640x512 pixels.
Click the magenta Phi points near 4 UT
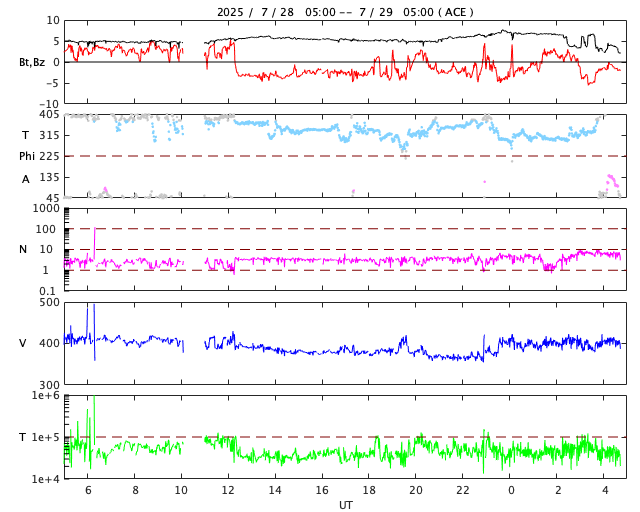point(613,182)
